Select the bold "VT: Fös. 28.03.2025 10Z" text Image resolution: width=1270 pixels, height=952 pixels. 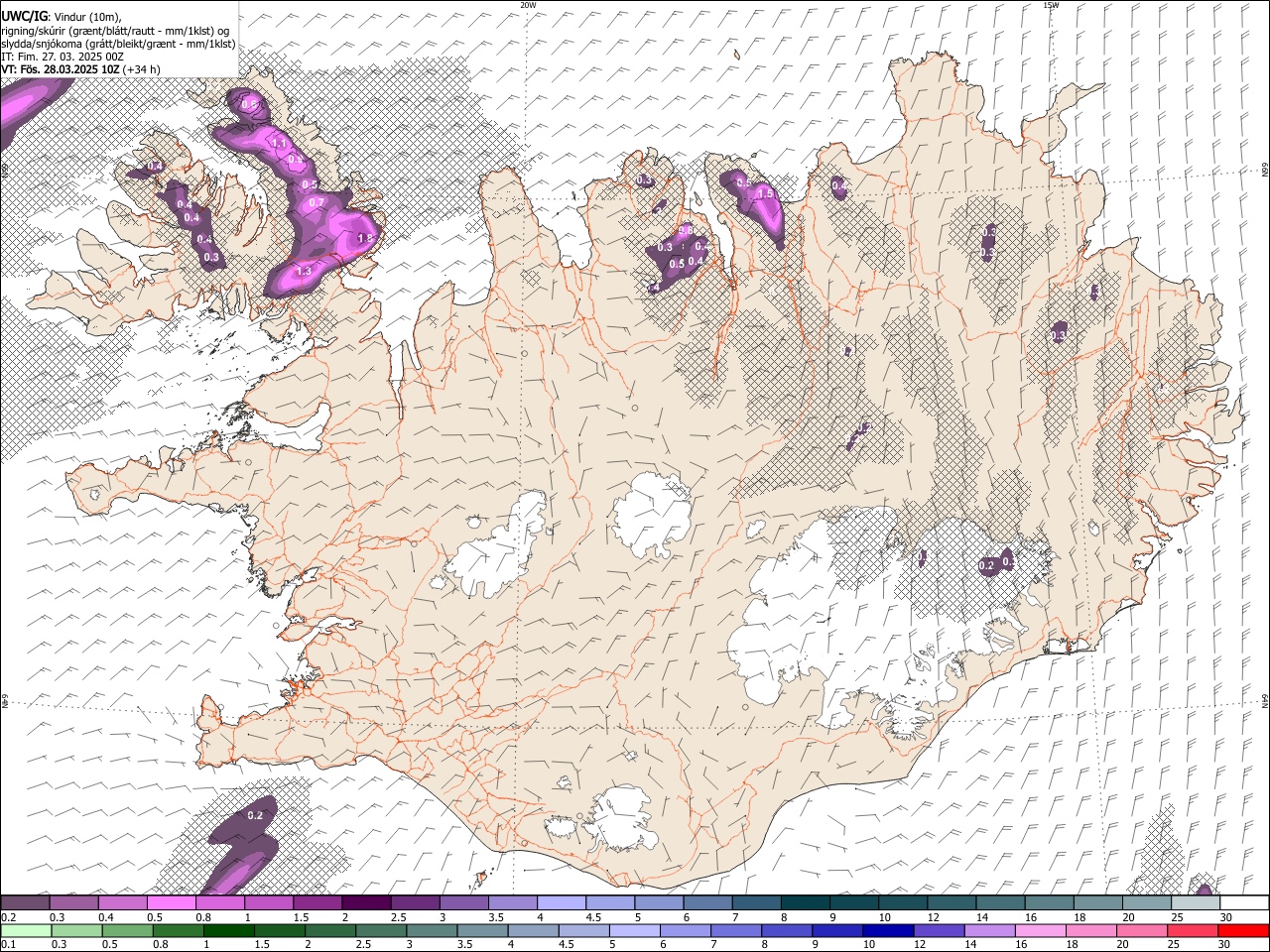pyautogui.click(x=60, y=69)
